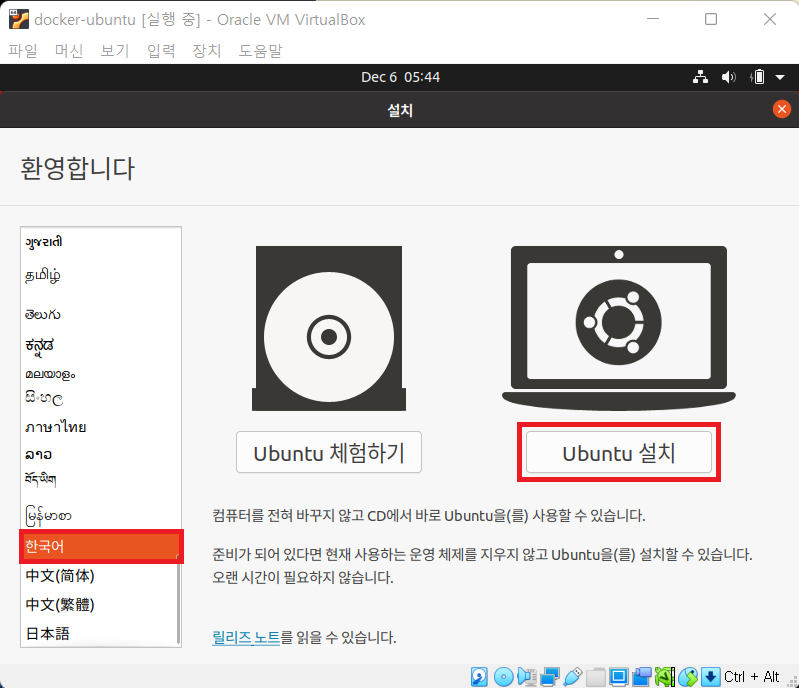Open the 입력 menu
The image size is (799, 688).
coord(161,50)
